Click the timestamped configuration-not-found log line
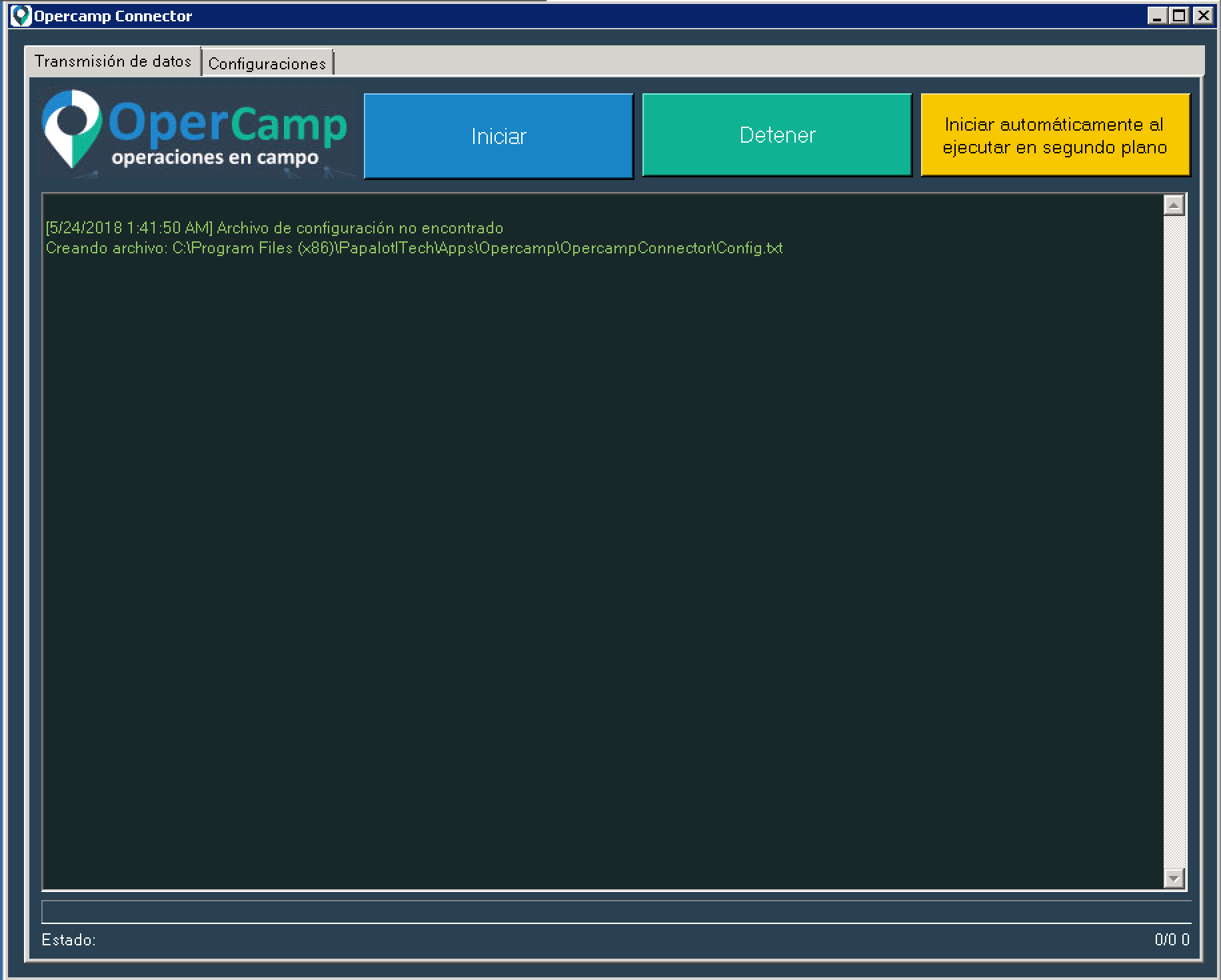 click(x=275, y=228)
